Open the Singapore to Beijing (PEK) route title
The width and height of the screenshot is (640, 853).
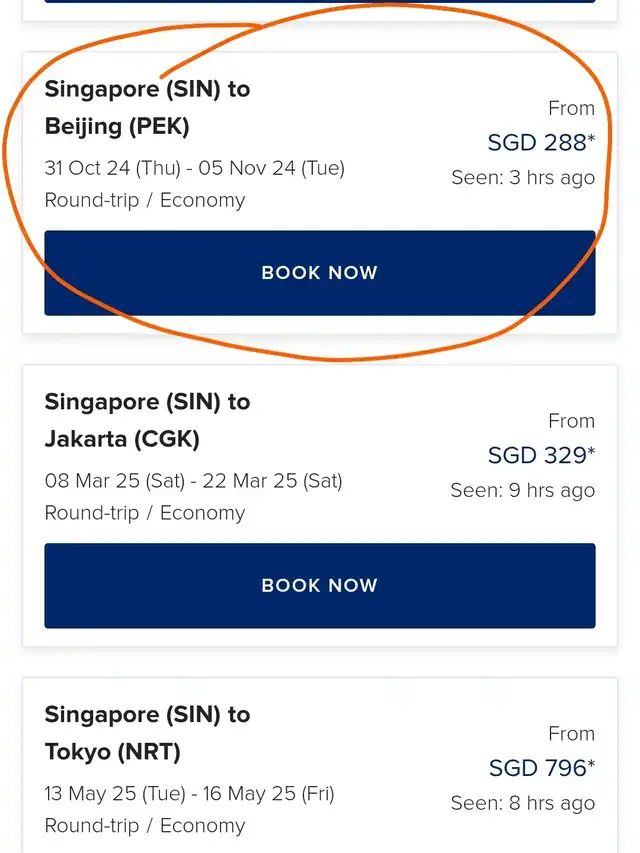click(x=147, y=108)
